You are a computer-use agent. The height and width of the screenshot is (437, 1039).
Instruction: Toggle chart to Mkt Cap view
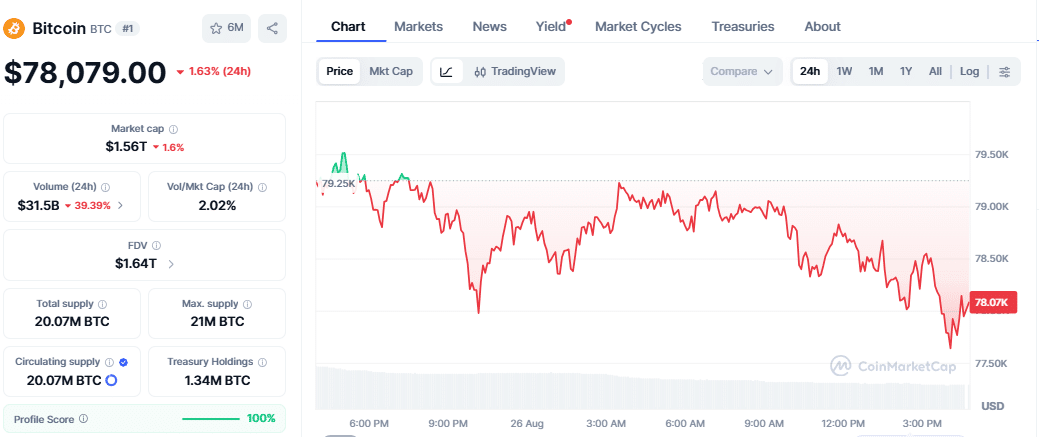[x=391, y=72]
